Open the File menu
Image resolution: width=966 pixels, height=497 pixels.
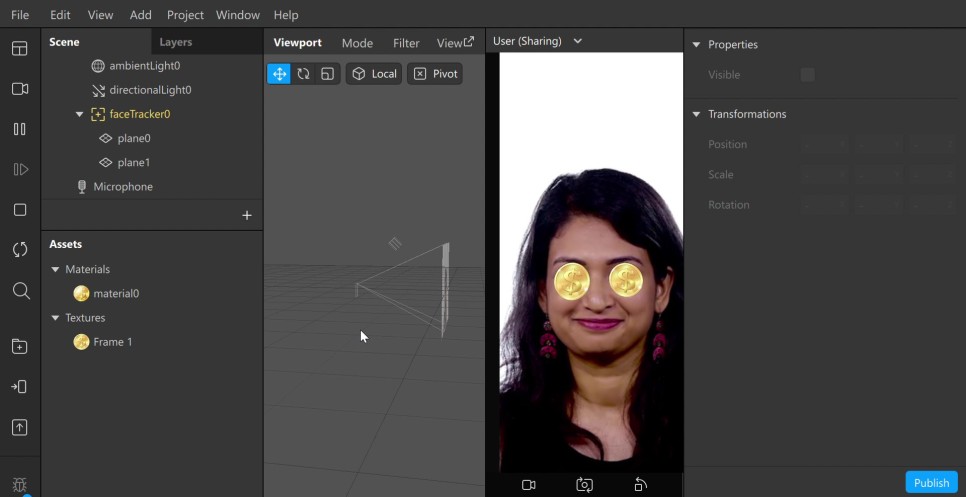coord(20,15)
